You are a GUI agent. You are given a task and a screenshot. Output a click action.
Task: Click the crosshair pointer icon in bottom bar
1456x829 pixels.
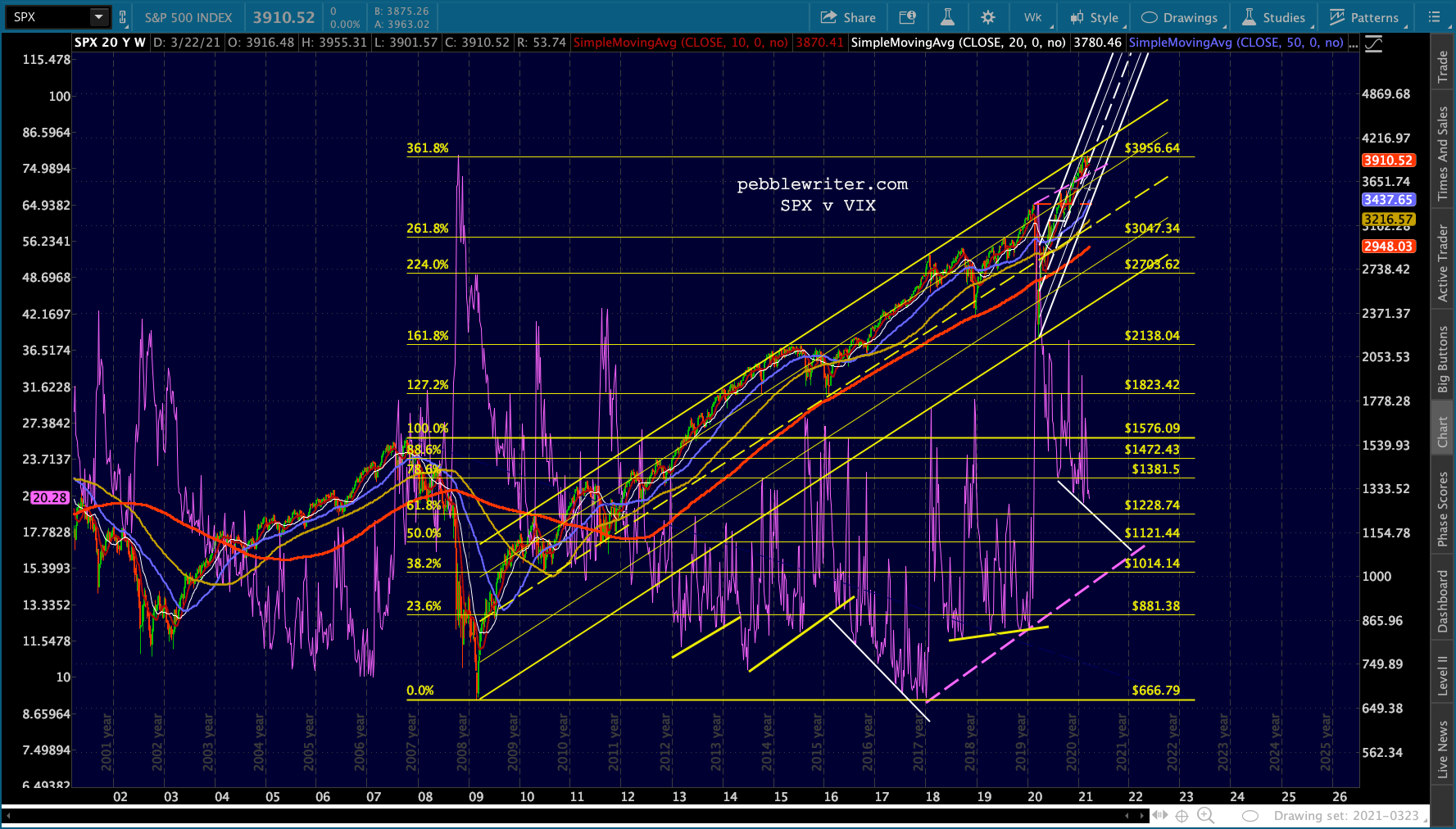tap(1182, 816)
